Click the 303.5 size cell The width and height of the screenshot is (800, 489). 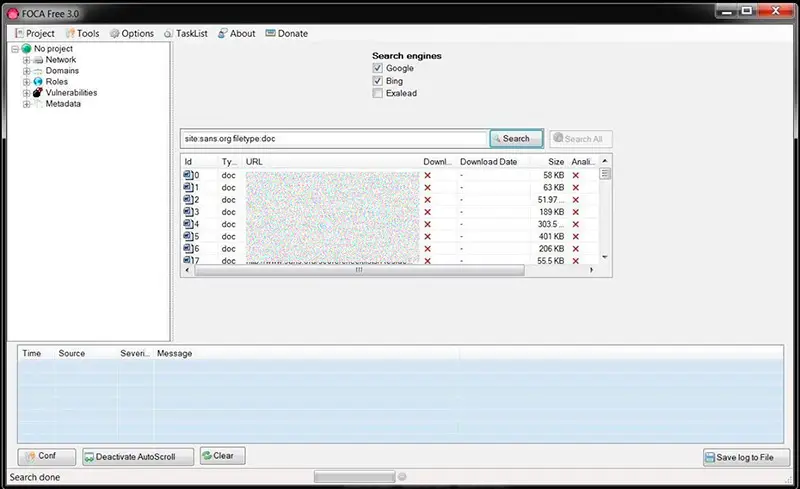point(551,224)
